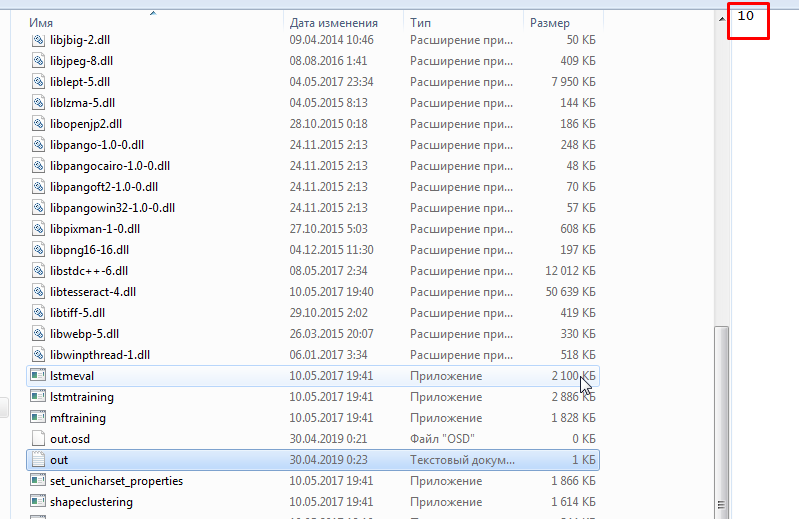Click file name libpixman-1-0.dll
This screenshot has height=519, width=799.
click(x=95, y=229)
